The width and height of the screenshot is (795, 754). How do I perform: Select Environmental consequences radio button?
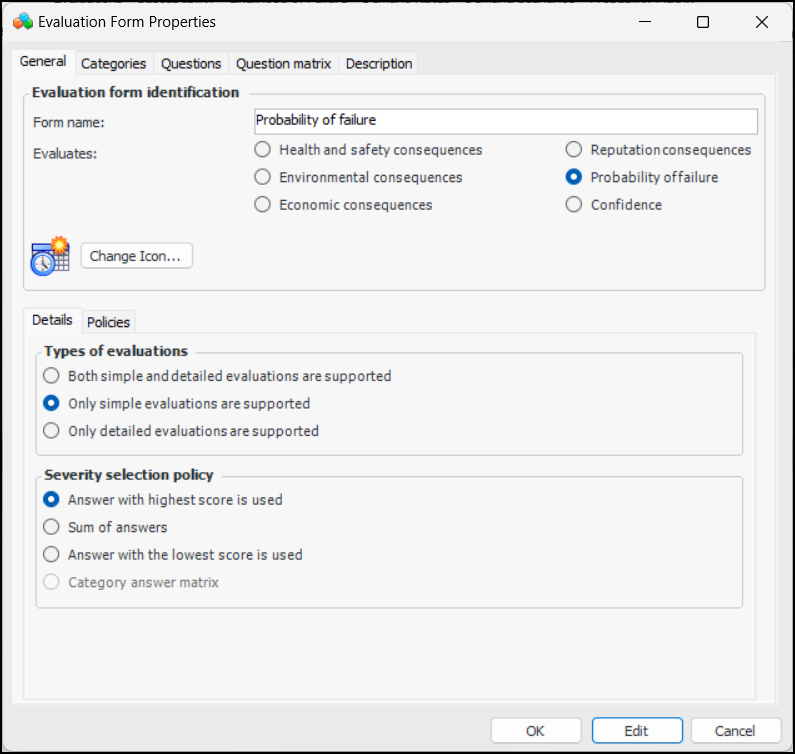(x=263, y=177)
